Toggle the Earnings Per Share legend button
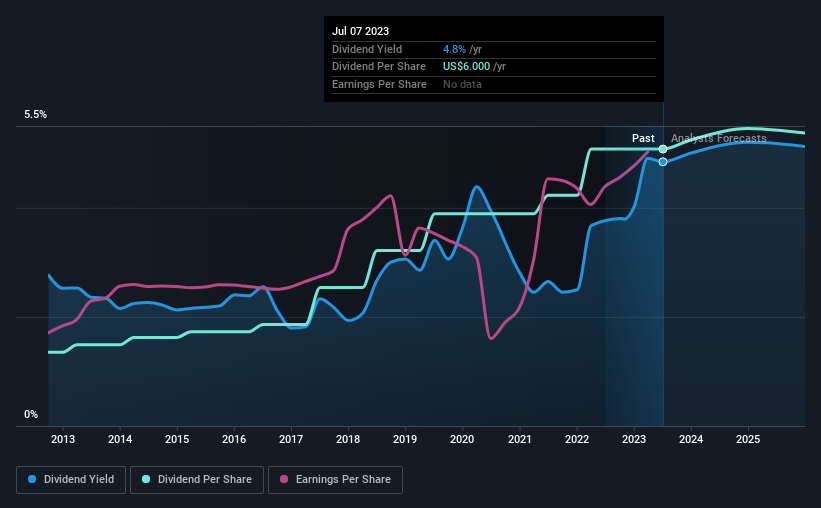Image resolution: width=821 pixels, height=508 pixels. [335, 480]
